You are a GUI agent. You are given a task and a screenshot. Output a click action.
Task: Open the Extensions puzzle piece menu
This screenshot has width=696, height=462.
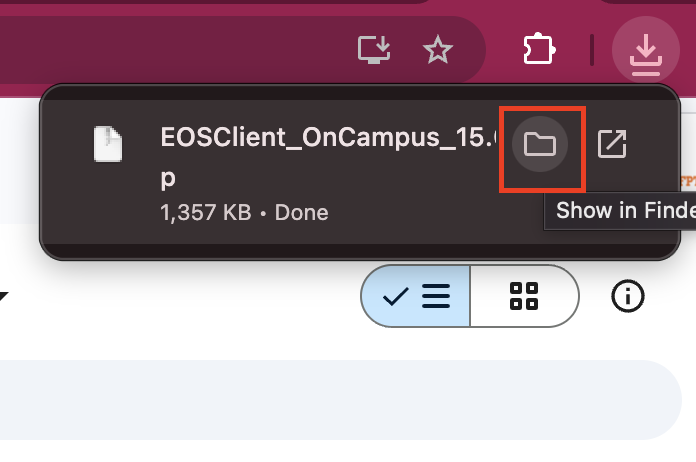[539, 49]
